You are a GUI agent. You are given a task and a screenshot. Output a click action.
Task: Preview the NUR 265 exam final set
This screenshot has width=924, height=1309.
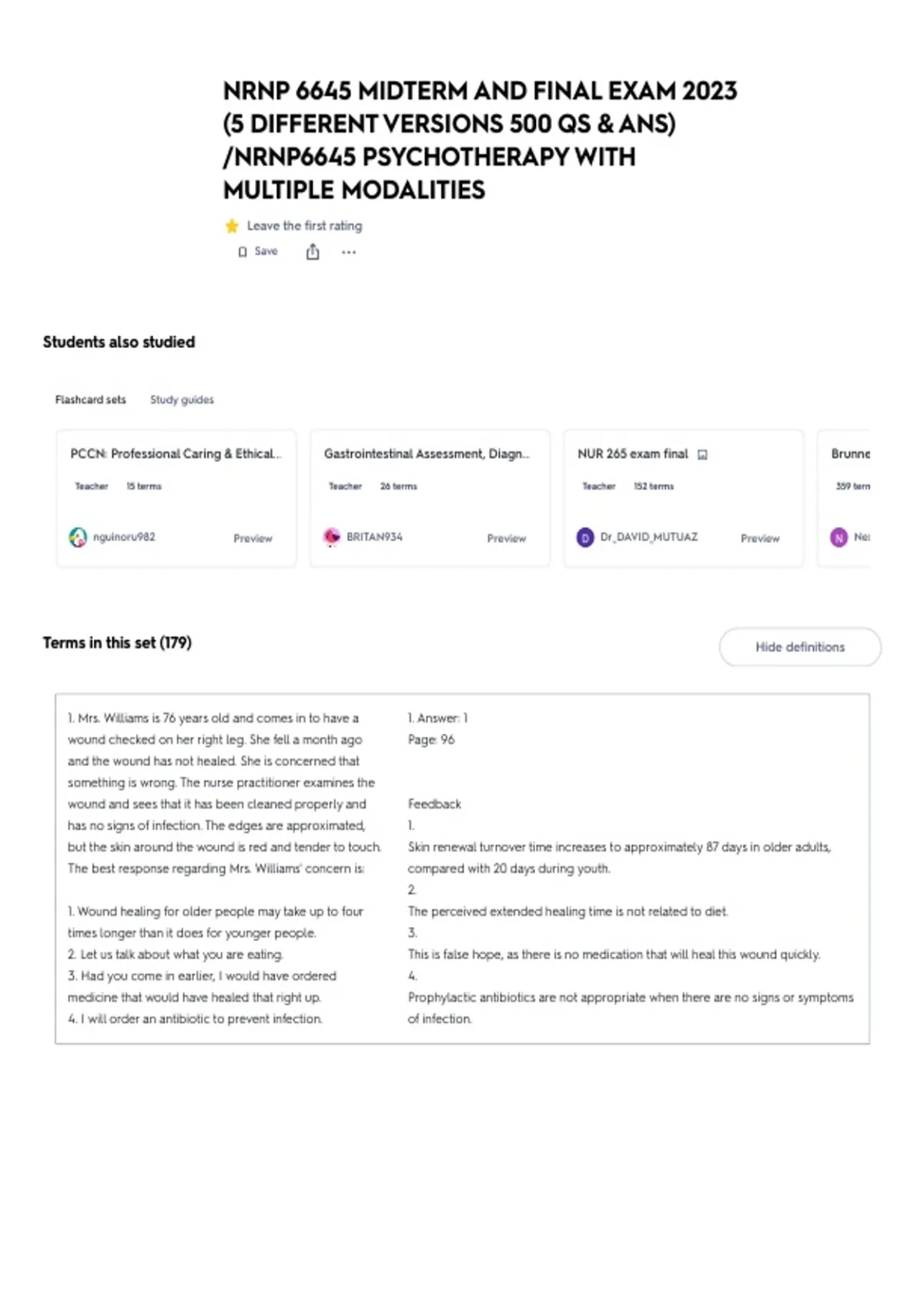pyautogui.click(x=760, y=538)
